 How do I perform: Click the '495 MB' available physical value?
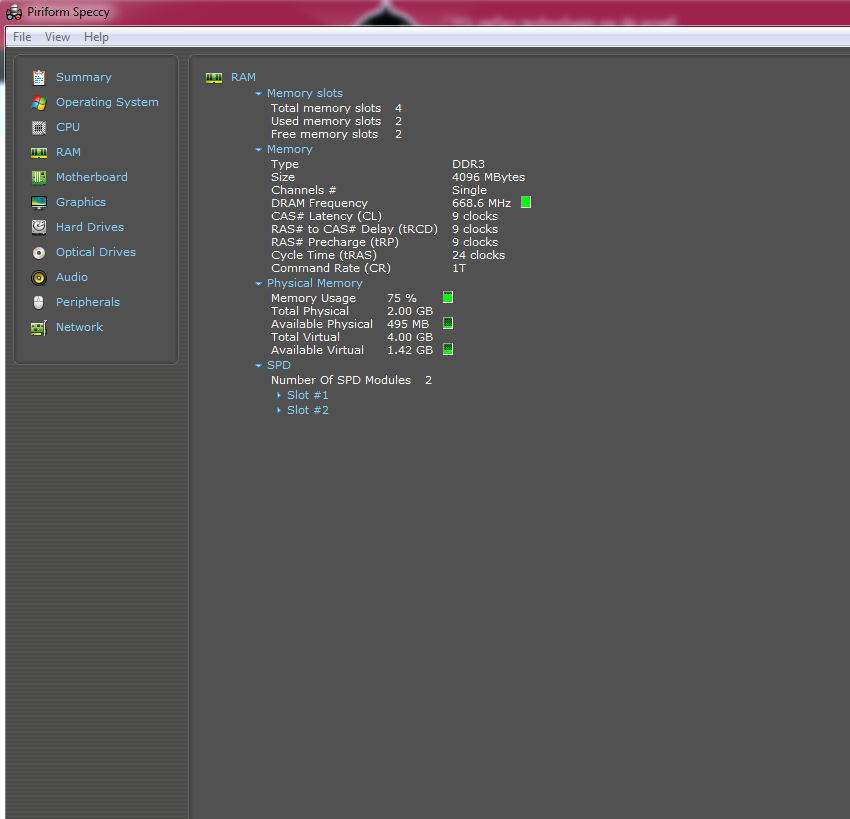click(408, 324)
